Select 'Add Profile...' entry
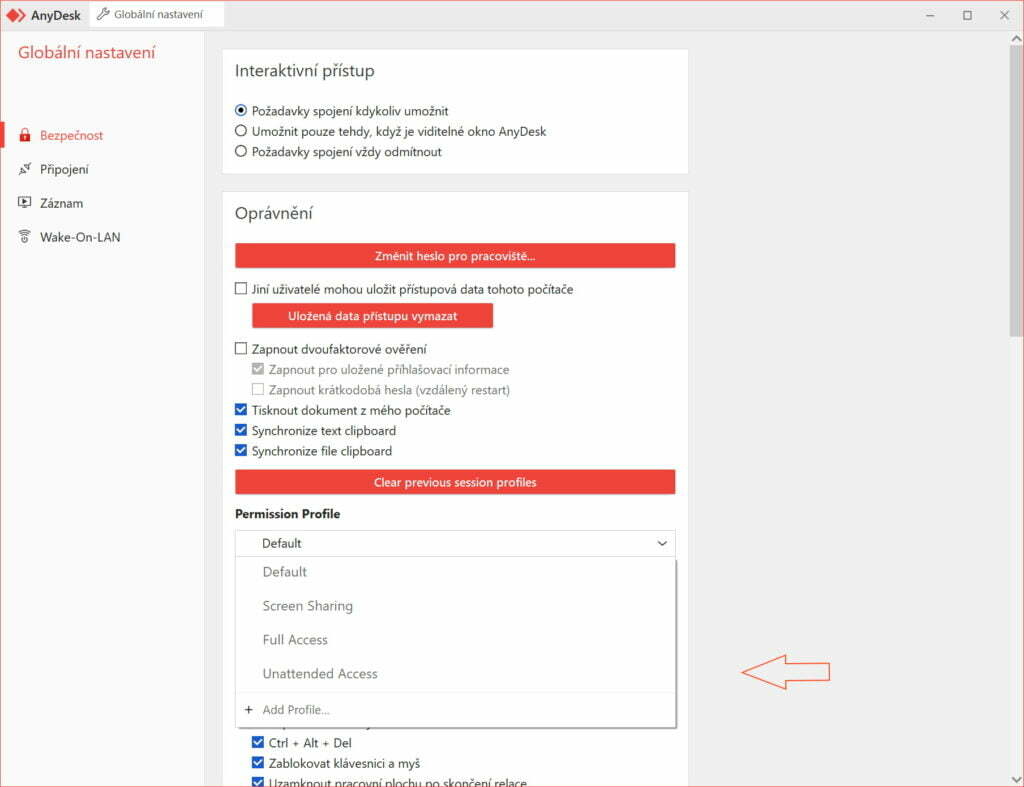Viewport: 1024px width, 787px height. click(x=455, y=709)
